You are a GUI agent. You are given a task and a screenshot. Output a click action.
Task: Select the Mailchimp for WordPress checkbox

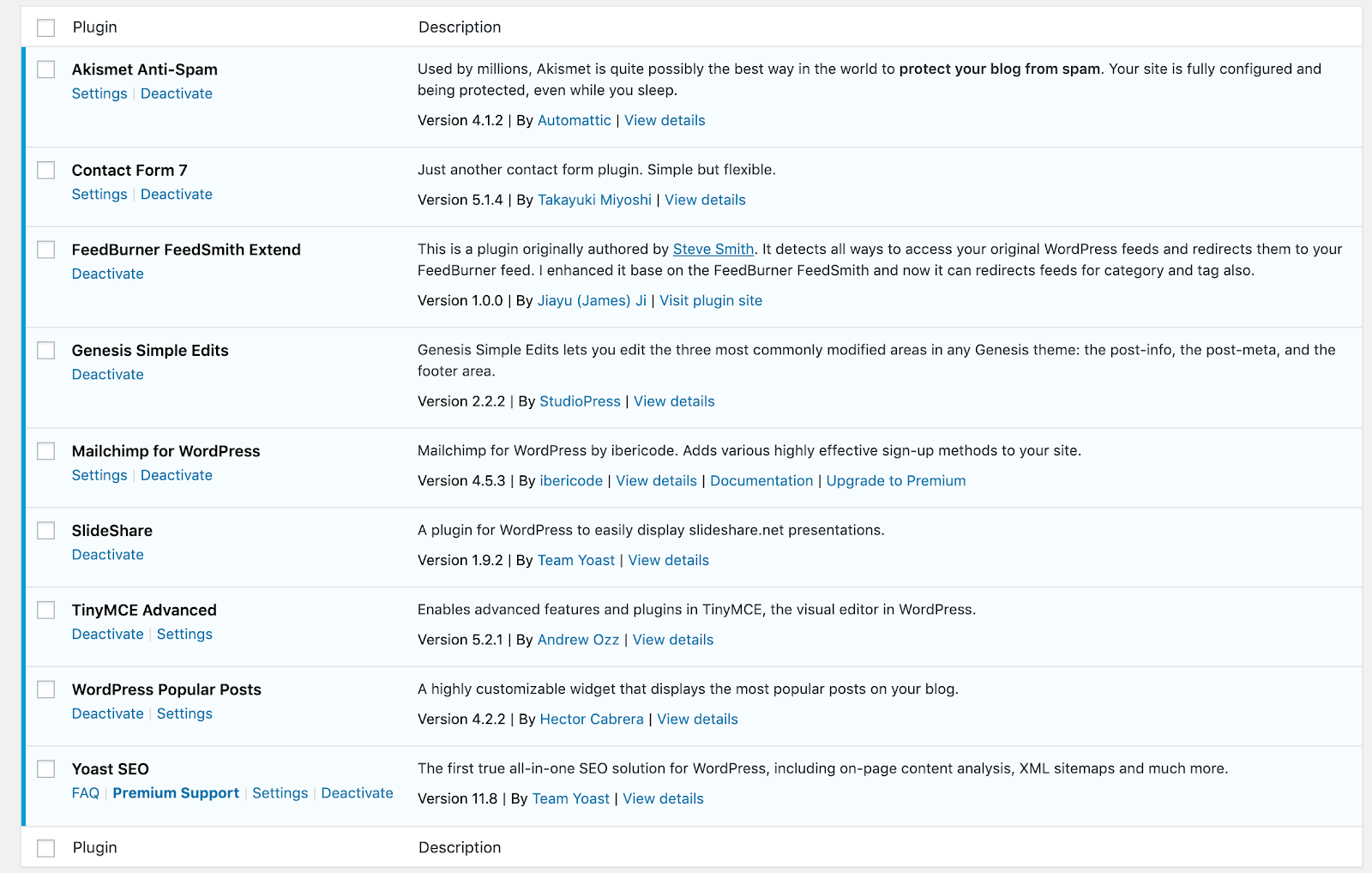(x=46, y=451)
